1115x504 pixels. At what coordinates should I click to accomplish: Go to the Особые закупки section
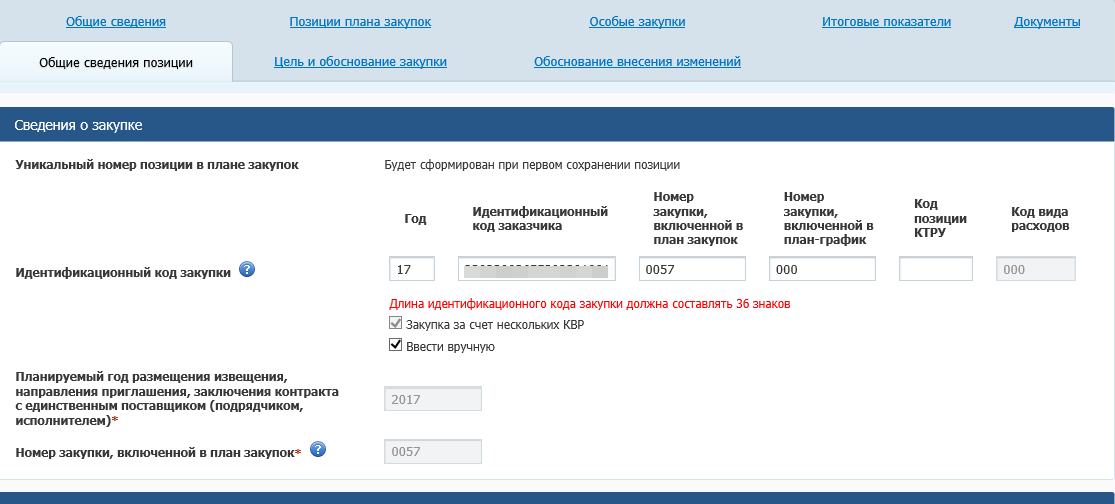(637, 21)
